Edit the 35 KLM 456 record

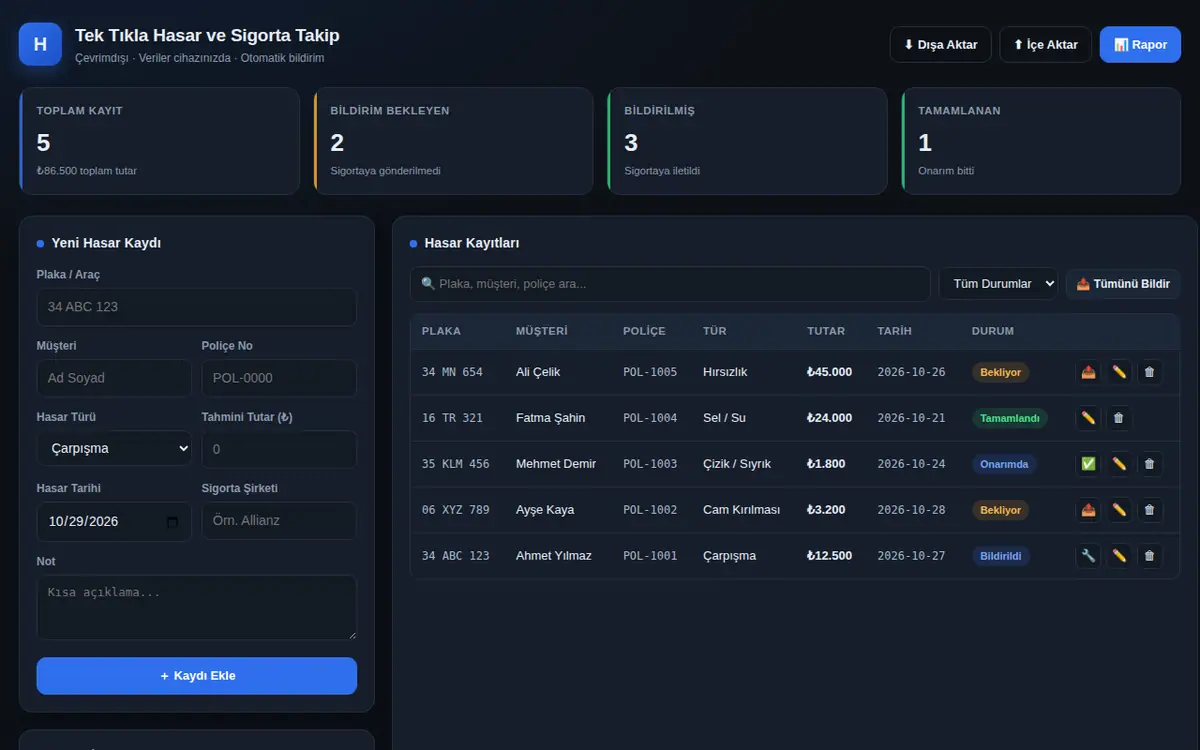click(x=1119, y=464)
